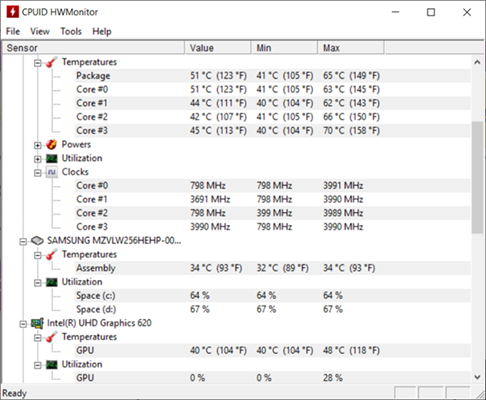This screenshot has width=486, height=400.
Task: Select the Core #3 clock row at 3990 MHz
Action: coord(272,227)
